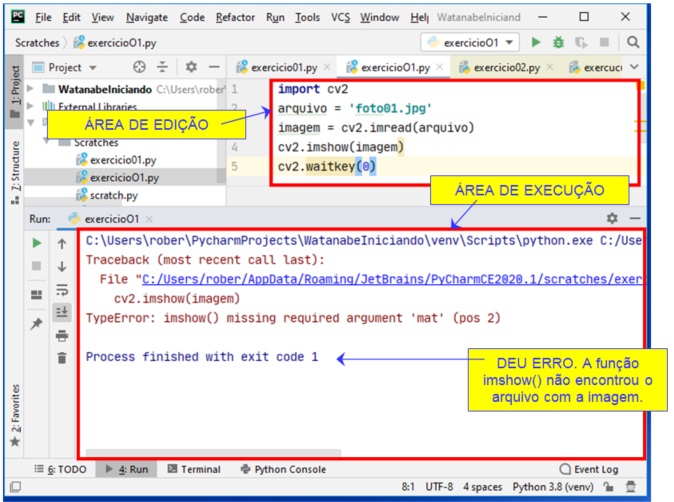Open the exercicio01 run configuration dropdown
The height and width of the screenshot is (502, 674).
point(470,43)
